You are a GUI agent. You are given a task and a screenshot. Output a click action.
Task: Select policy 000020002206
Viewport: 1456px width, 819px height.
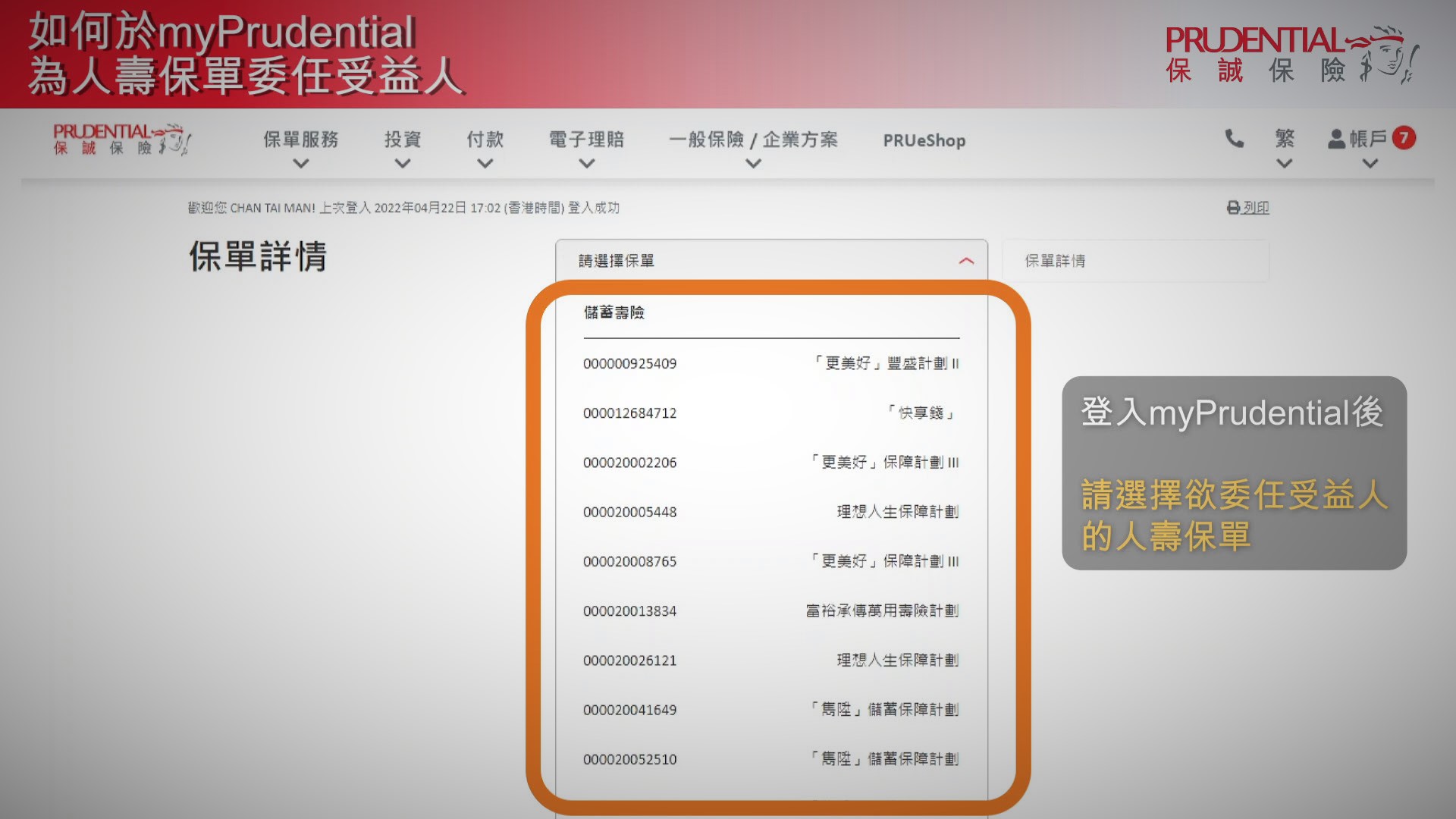pos(771,462)
